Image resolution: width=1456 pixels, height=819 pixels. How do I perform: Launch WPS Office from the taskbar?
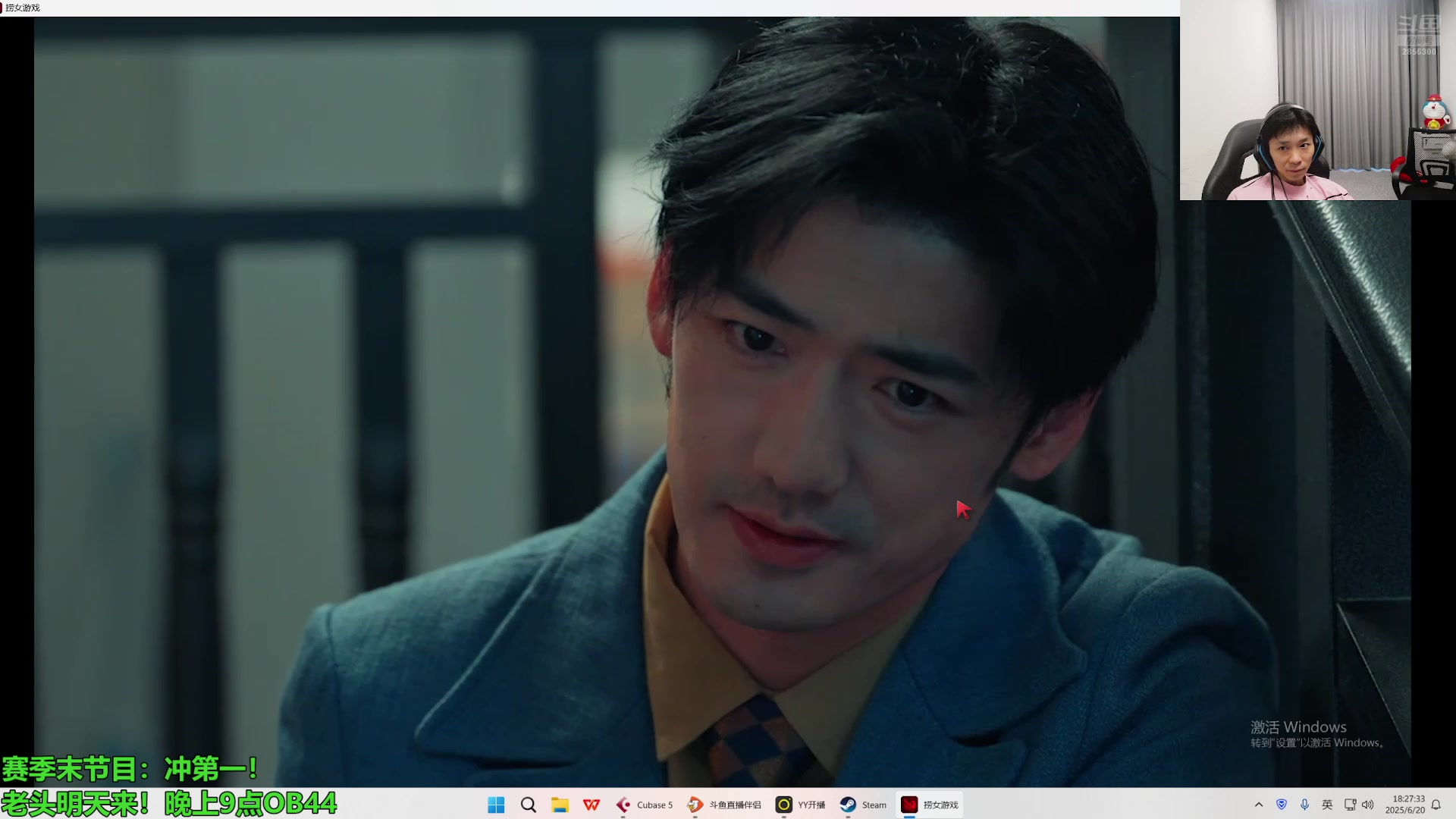pos(591,805)
